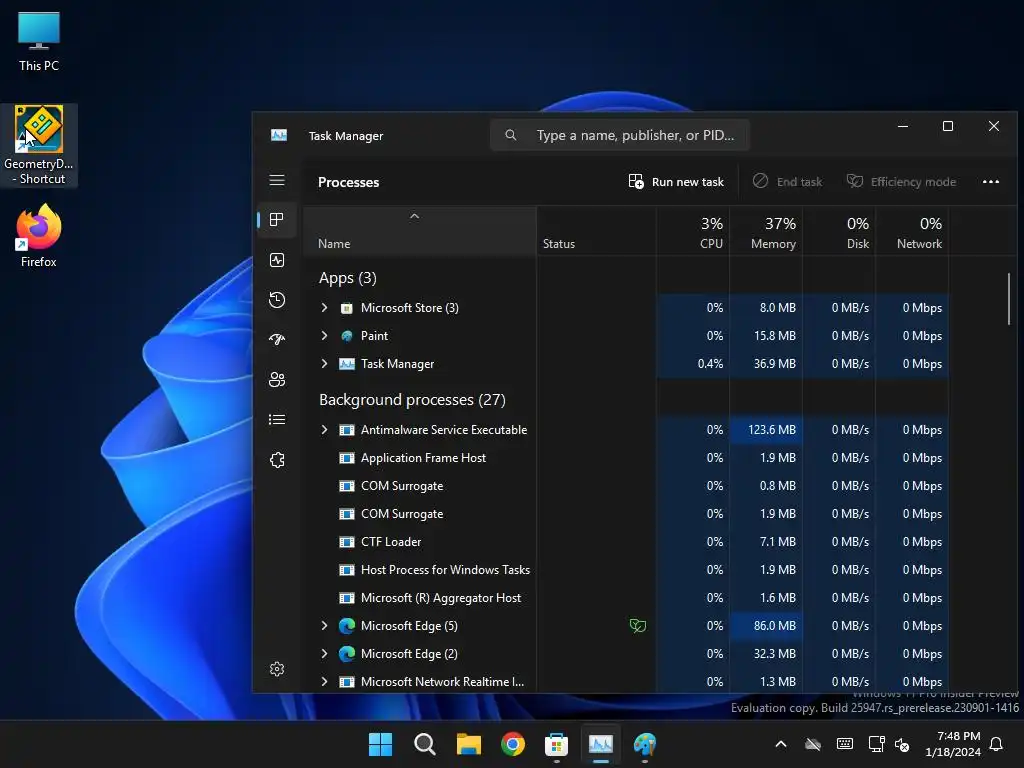
Task: Open Google Chrome from the taskbar
Action: [513, 744]
